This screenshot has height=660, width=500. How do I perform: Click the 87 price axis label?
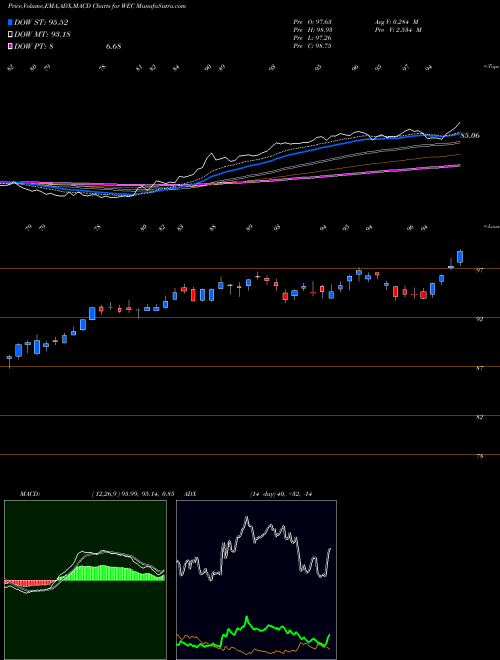click(x=479, y=368)
